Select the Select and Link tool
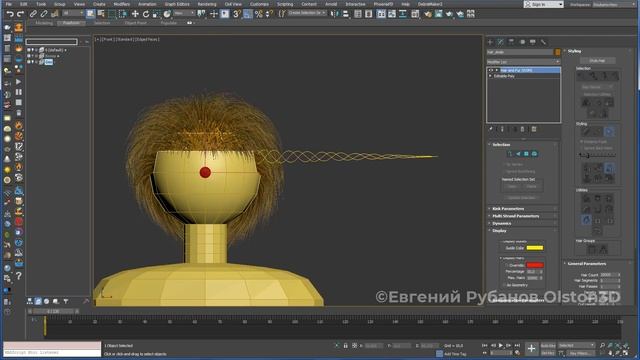 [33, 14]
